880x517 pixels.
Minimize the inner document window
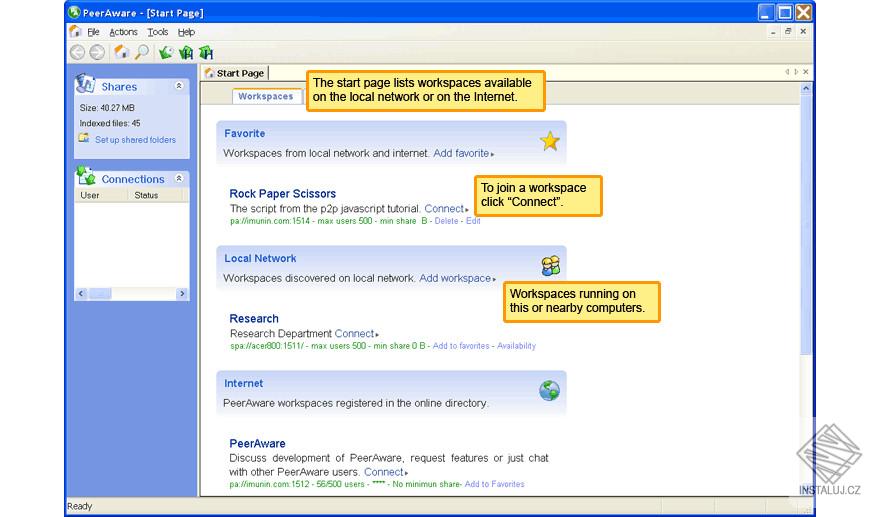click(x=773, y=32)
